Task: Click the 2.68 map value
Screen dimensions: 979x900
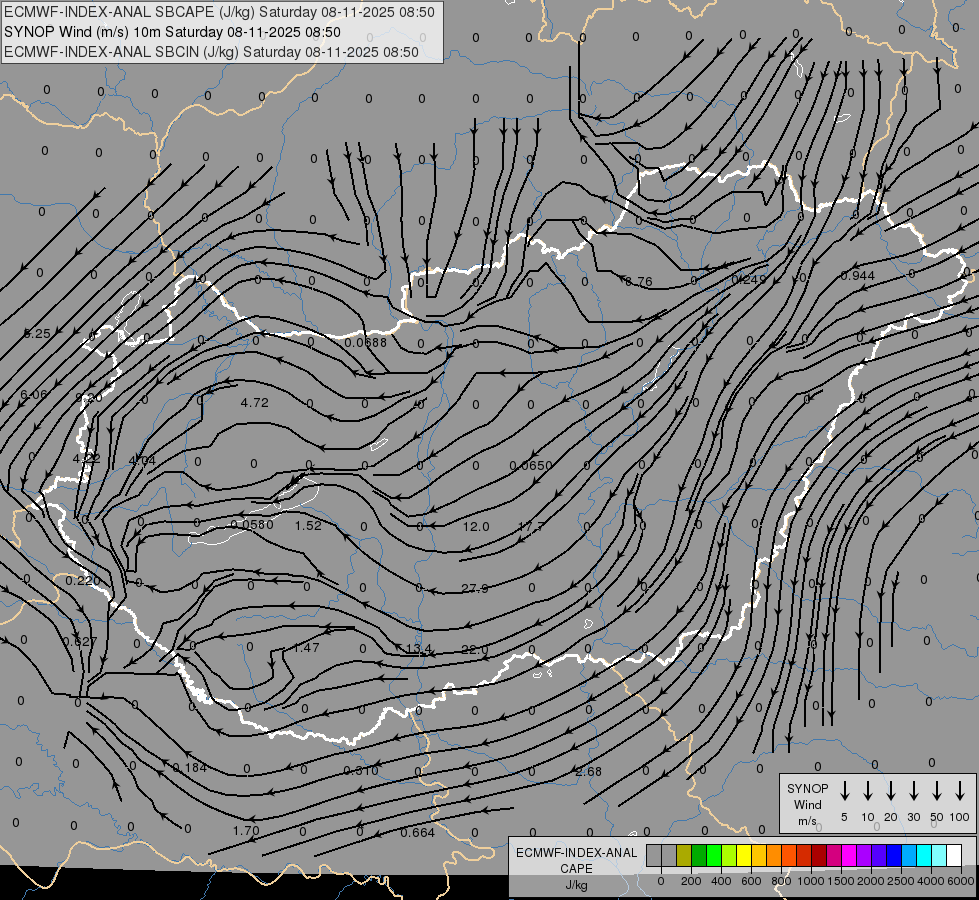Action: pos(589,771)
